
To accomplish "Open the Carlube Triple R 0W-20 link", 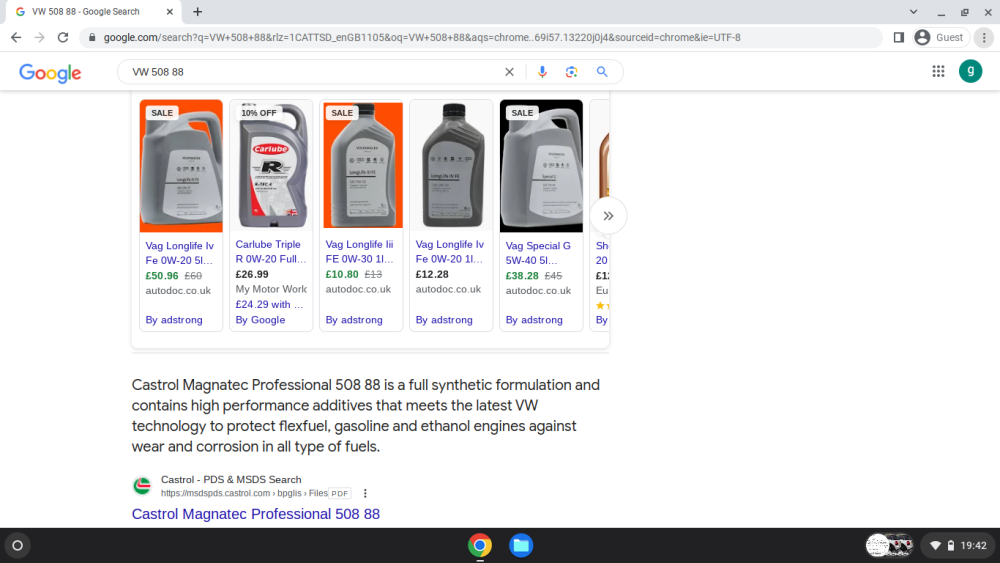I will (271, 252).
